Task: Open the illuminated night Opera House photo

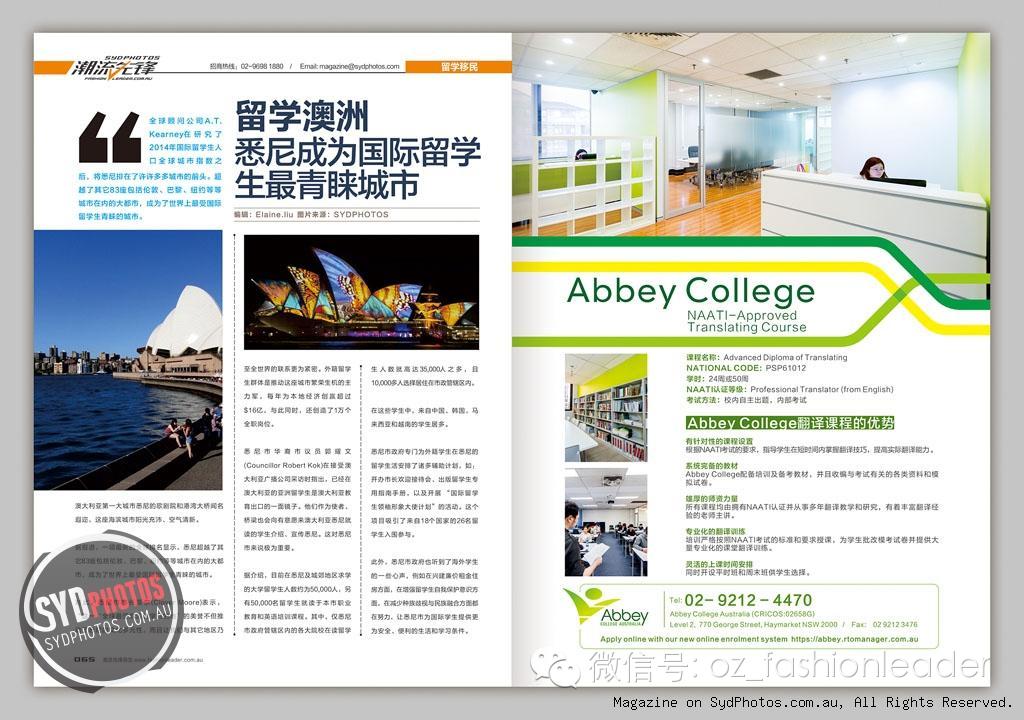Action: [x=361, y=292]
